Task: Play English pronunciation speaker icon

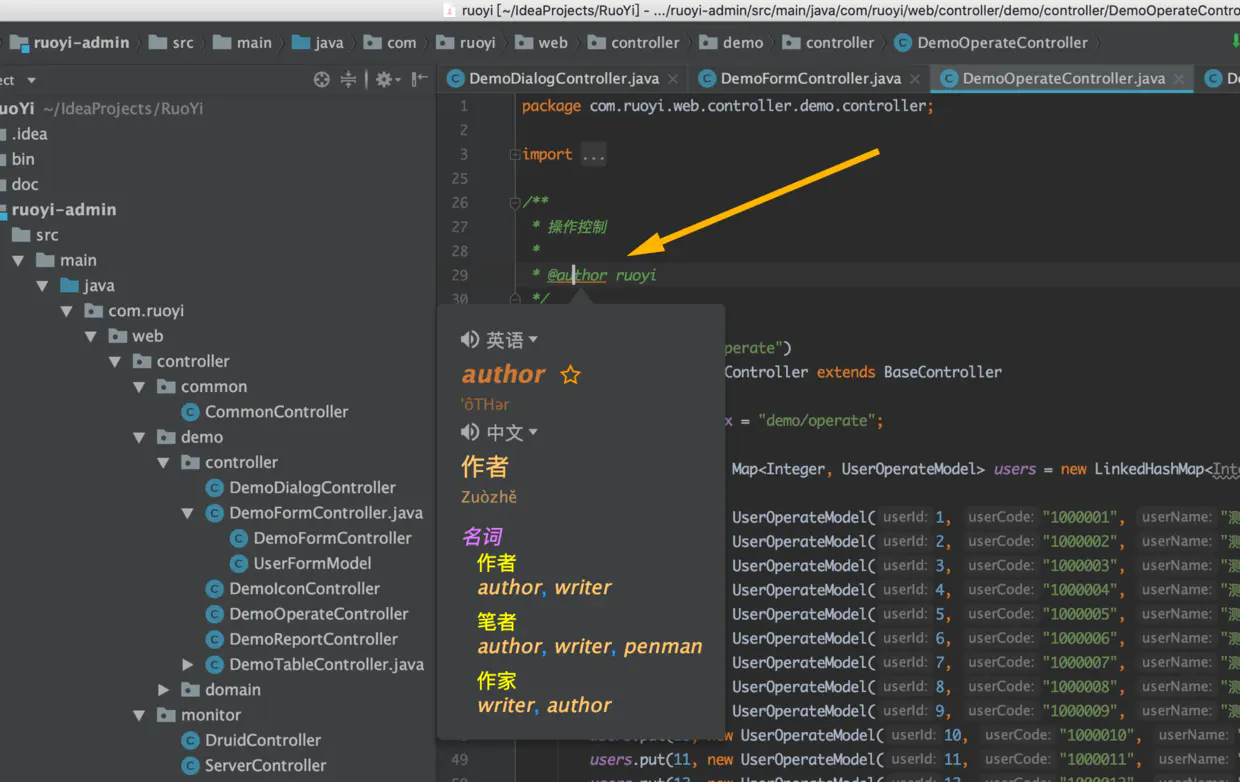Action: pos(469,340)
